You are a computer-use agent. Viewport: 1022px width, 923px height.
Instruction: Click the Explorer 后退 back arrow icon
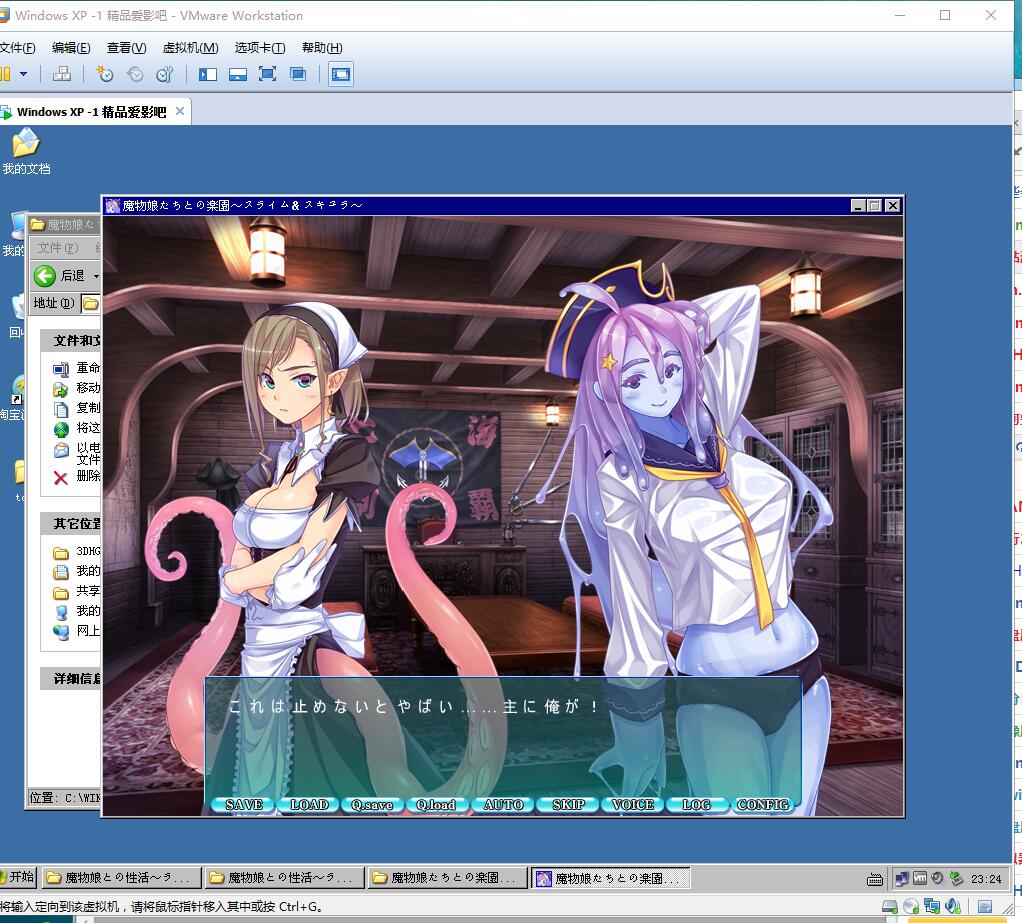(45, 276)
